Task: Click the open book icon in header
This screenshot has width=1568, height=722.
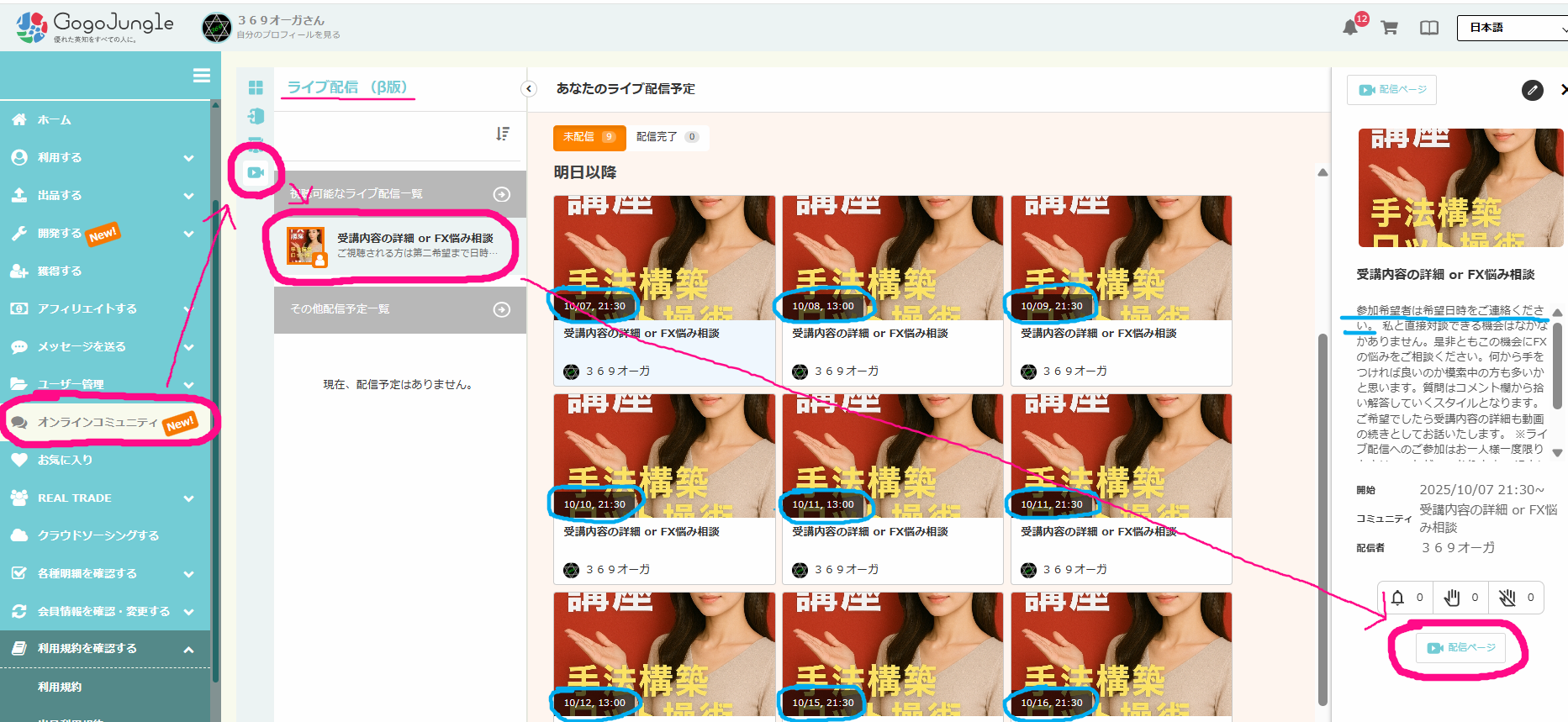Action: pos(1428,28)
